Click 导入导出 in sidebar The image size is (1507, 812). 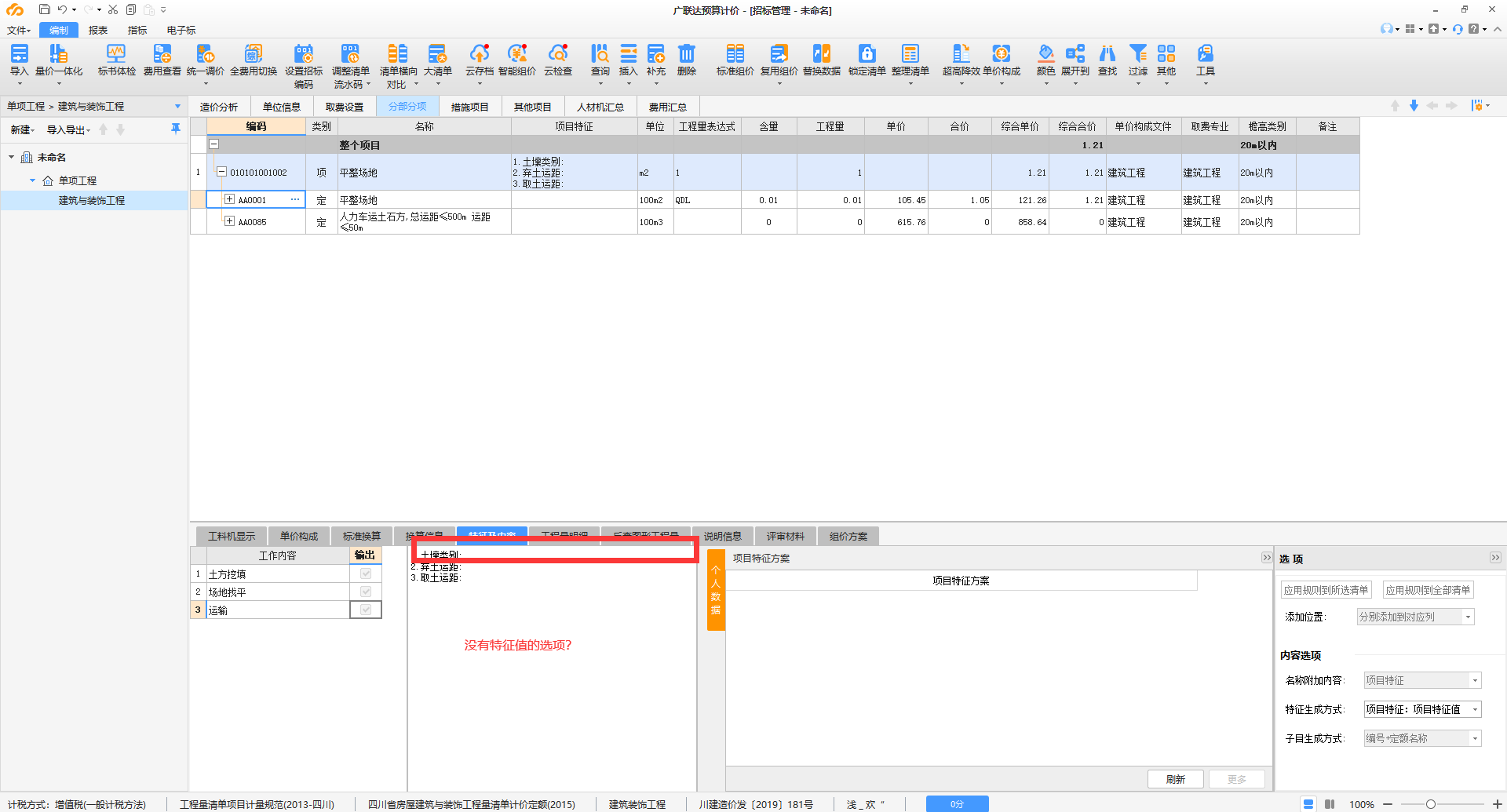(68, 130)
